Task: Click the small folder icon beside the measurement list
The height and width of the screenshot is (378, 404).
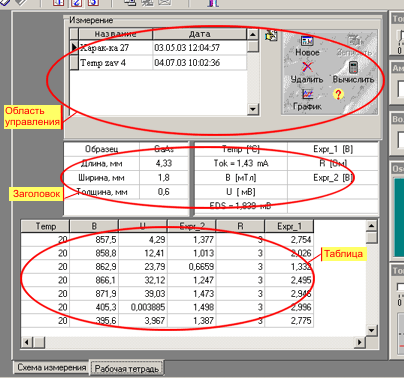Action: coord(272,35)
